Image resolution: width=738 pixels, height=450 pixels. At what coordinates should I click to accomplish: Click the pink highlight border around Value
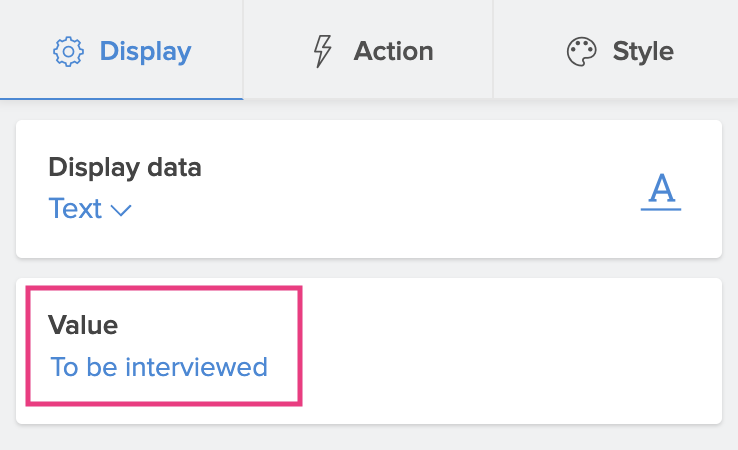(x=300, y=346)
